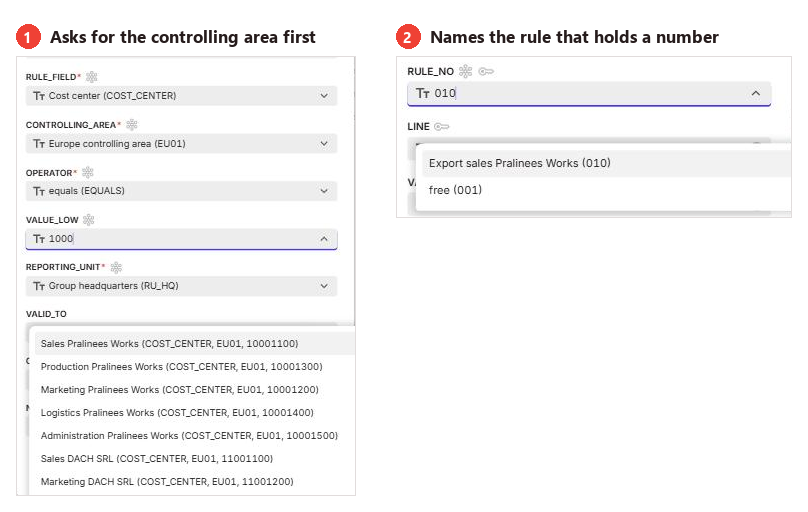
Task: Click the Group headquarters (RU_HQ) value
Action: point(113,286)
